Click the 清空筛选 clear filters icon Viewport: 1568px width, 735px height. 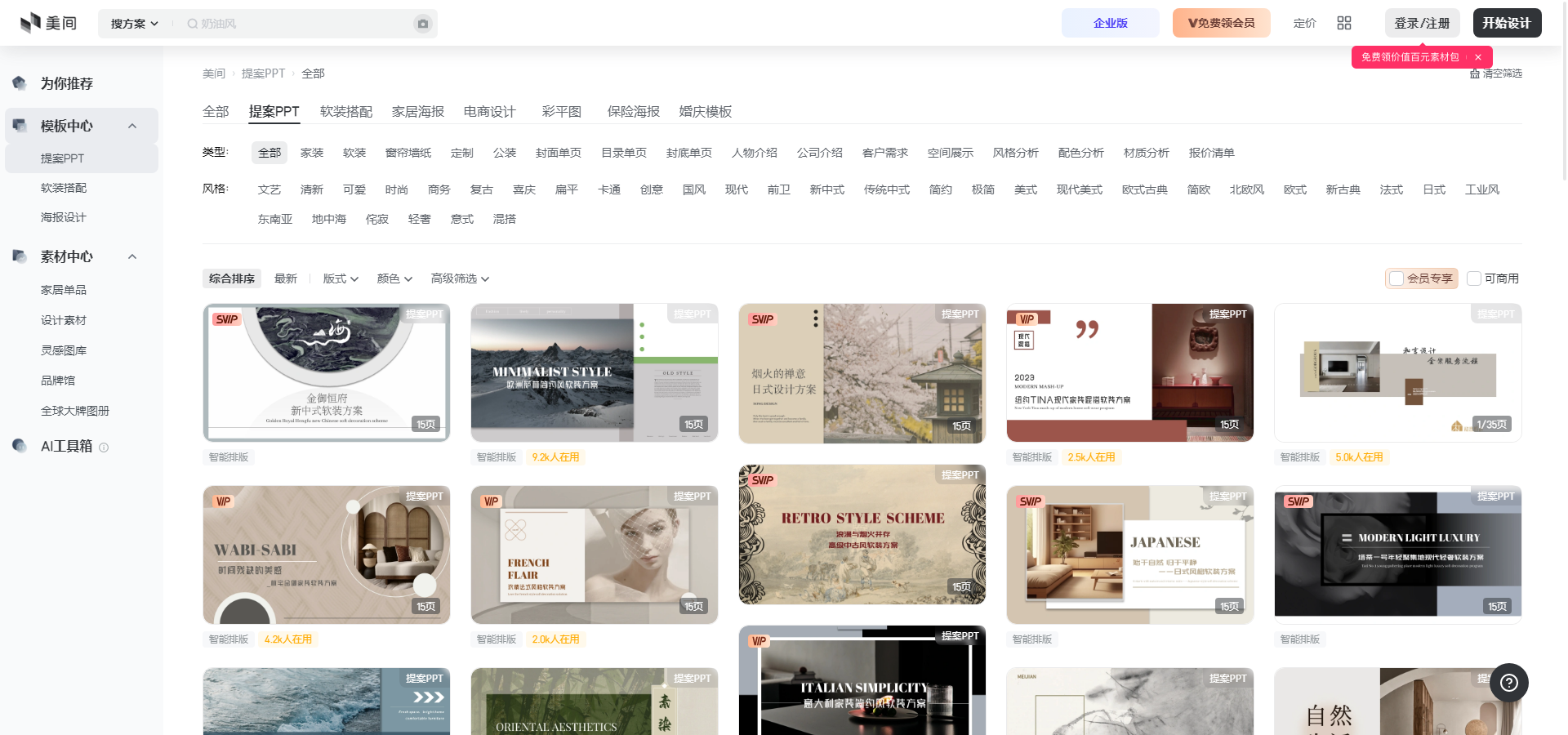click(1475, 73)
